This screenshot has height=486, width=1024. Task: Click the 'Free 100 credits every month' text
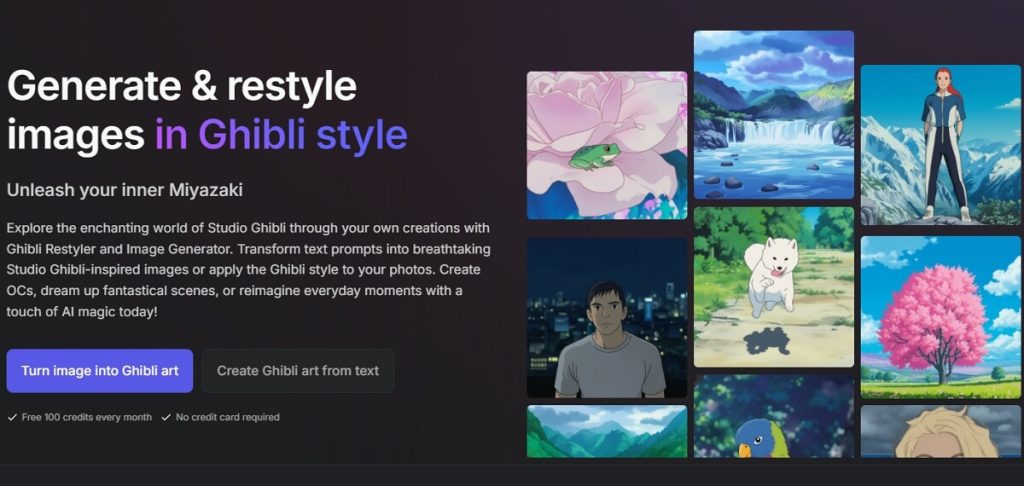(x=86, y=417)
